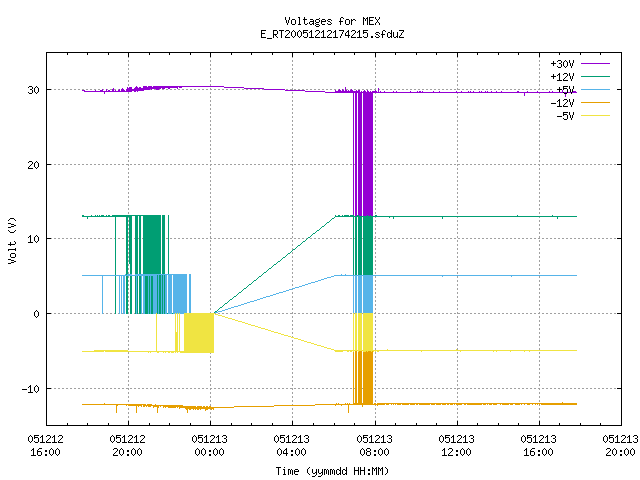Click the green diagonal ramp line from 0 to 13V

[274, 265]
